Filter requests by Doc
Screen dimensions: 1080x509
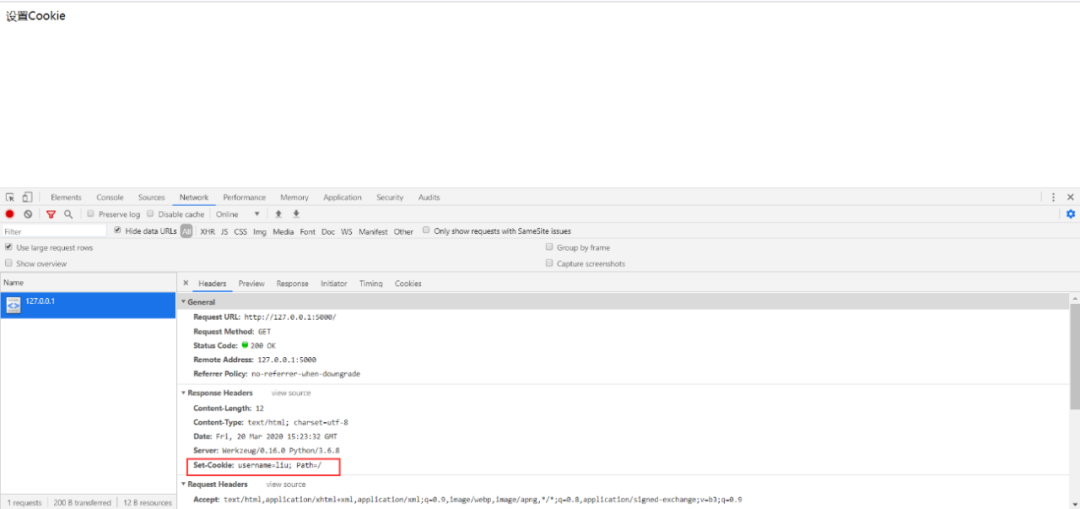point(328,231)
